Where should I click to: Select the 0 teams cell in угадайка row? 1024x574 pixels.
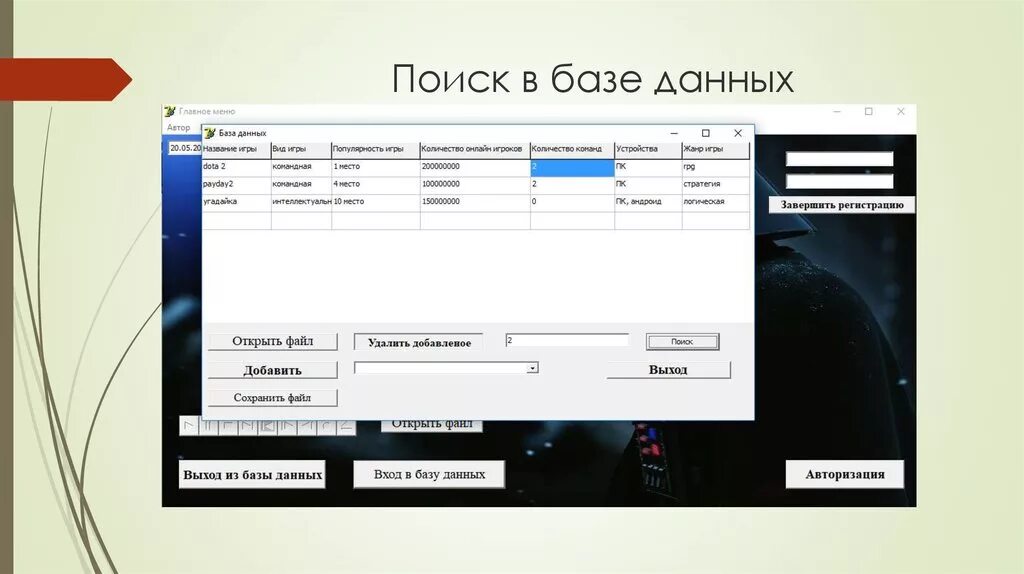572,202
